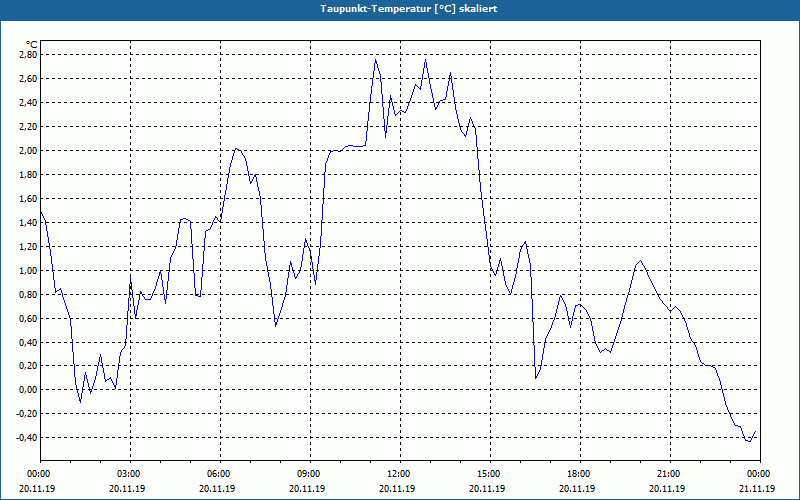Click the '03:00' time label
Image resolution: width=800 pixels, height=500 pixels.
coord(130,474)
